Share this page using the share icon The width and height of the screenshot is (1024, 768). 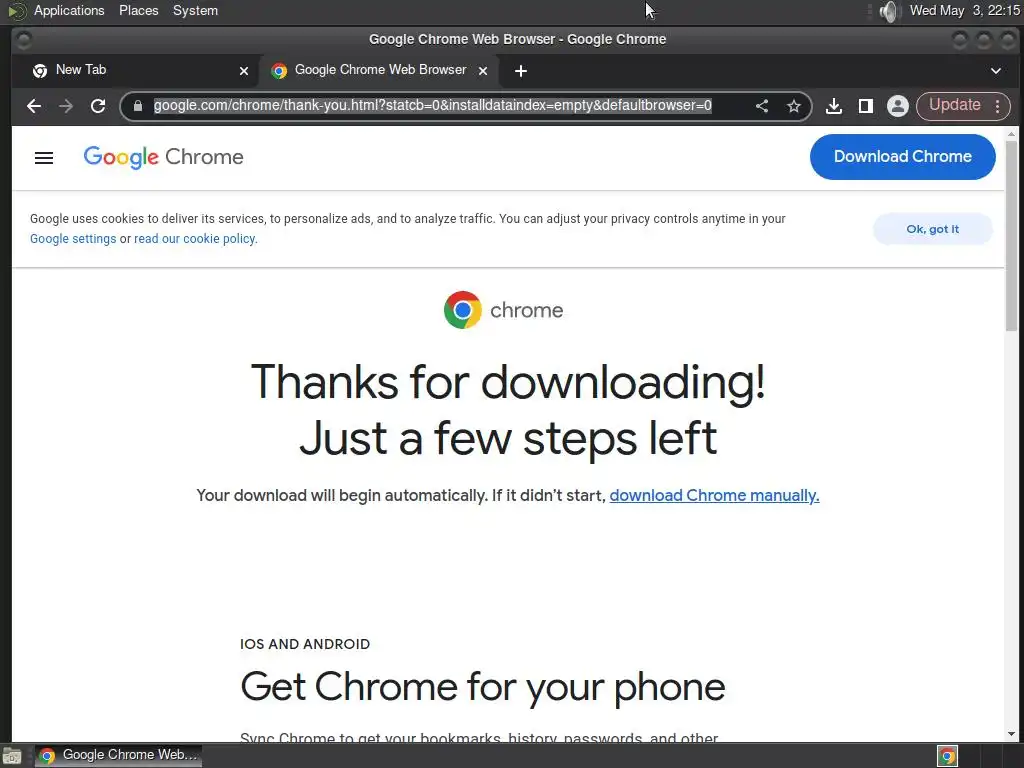click(x=761, y=106)
